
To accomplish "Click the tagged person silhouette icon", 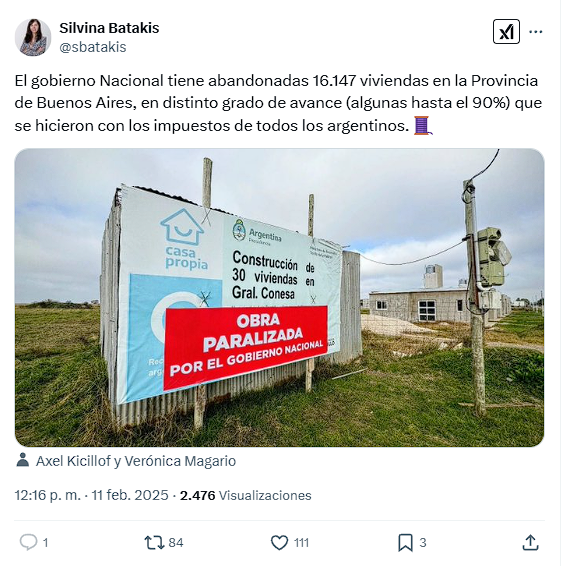I will point(23,460).
